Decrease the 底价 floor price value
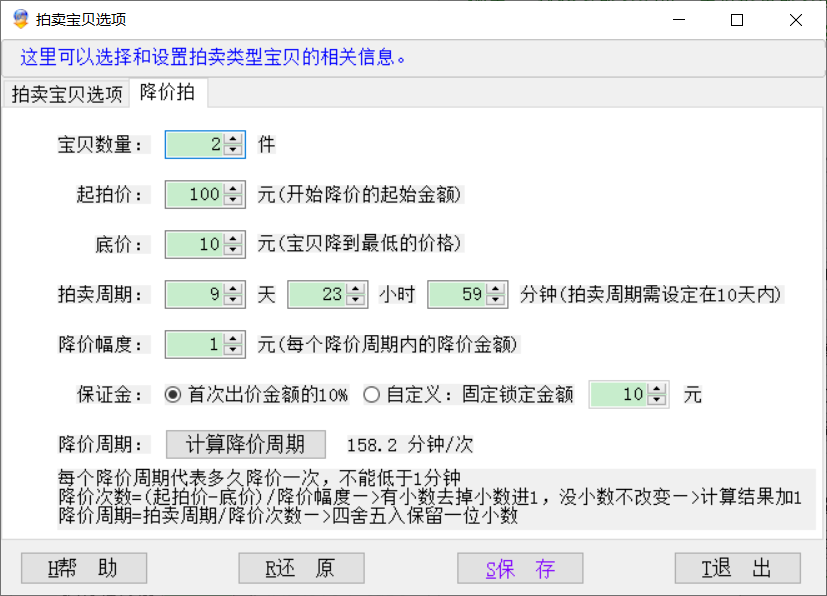Image resolution: width=827 pixels, height=596 pixels. pyautogui.click(x=234, y=250)
